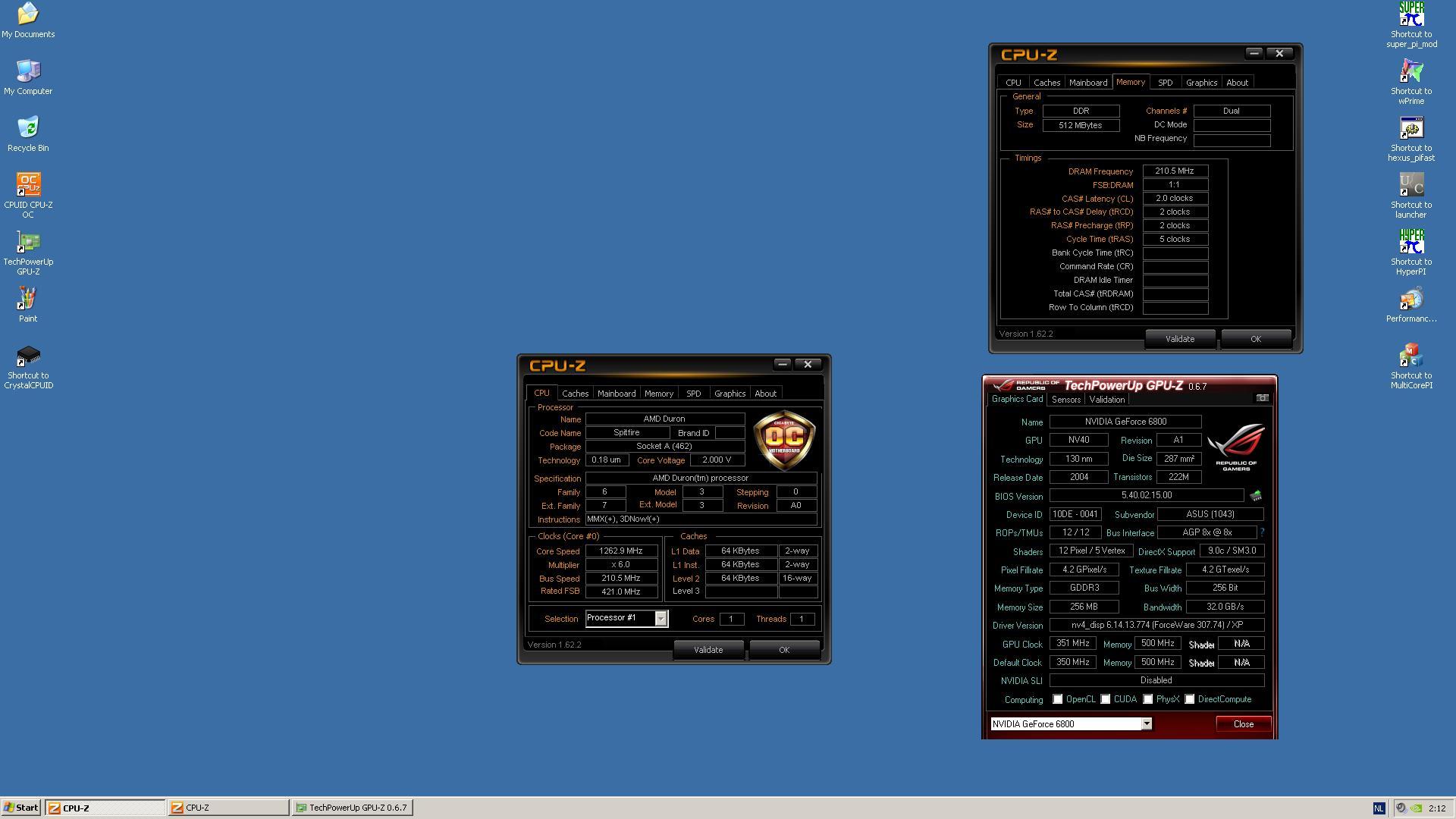Launch Shortcut to wPrime icon

click(1411, 81)
